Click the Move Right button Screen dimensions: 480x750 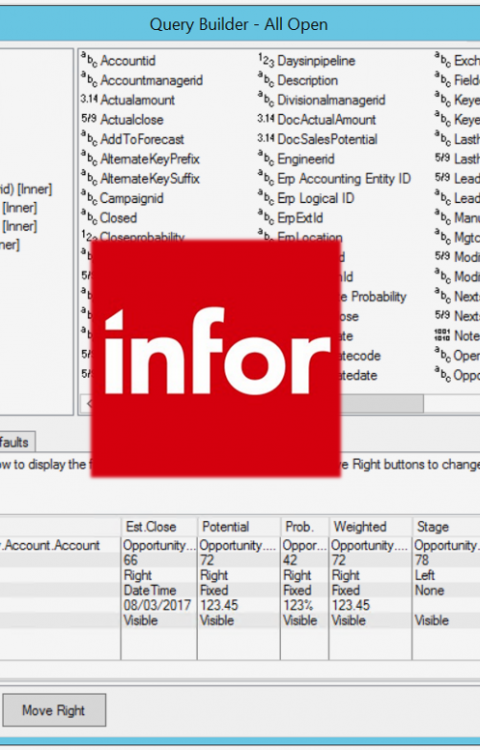pyautogui.click(x=54, y=710)
